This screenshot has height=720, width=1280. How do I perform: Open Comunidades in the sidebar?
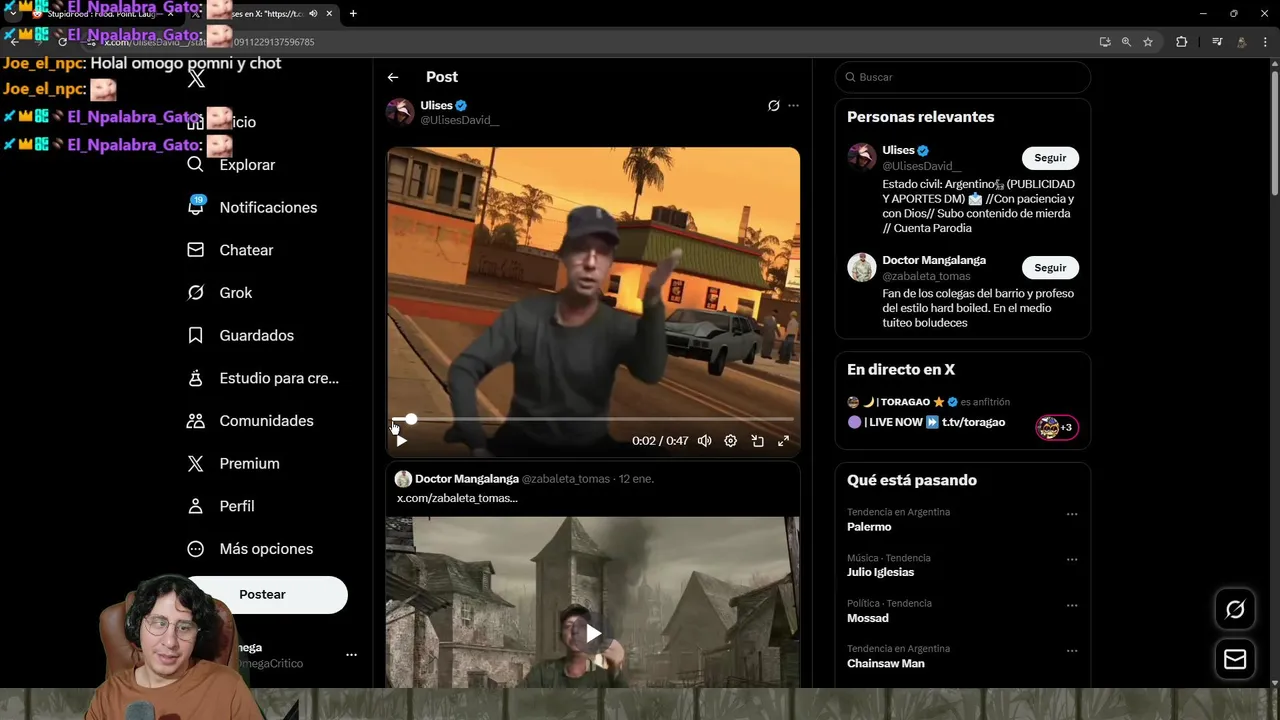click(250, 421)
